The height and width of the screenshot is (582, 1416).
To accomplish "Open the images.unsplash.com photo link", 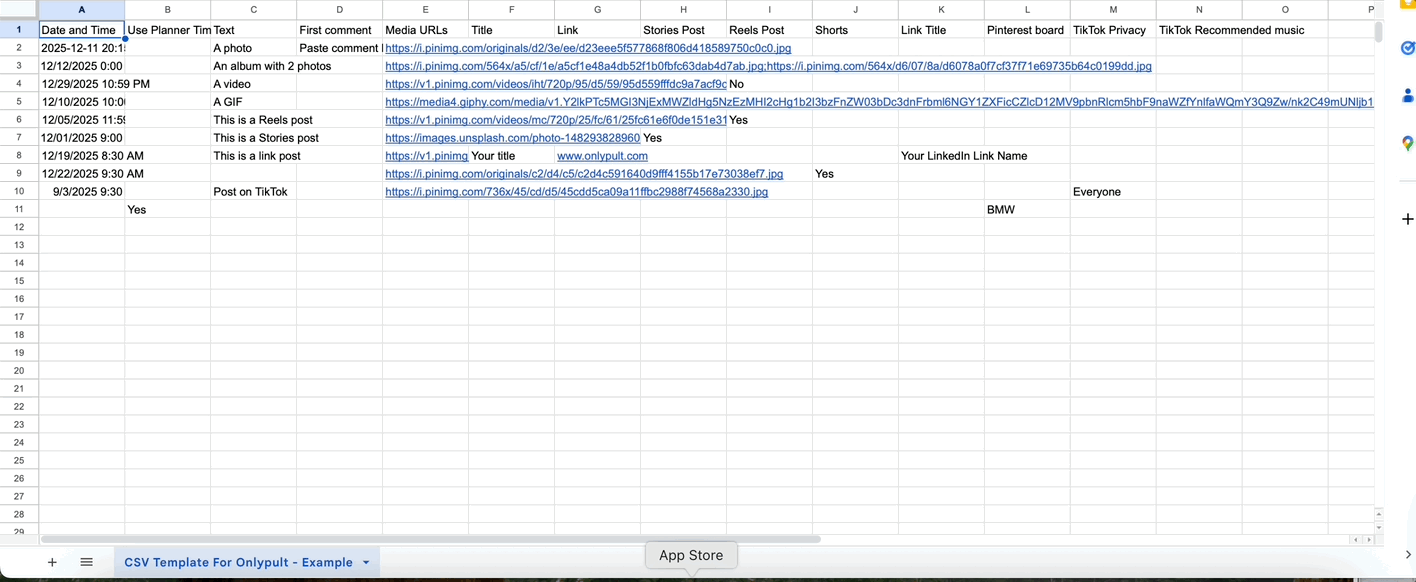I will click(x=512, y=138).
